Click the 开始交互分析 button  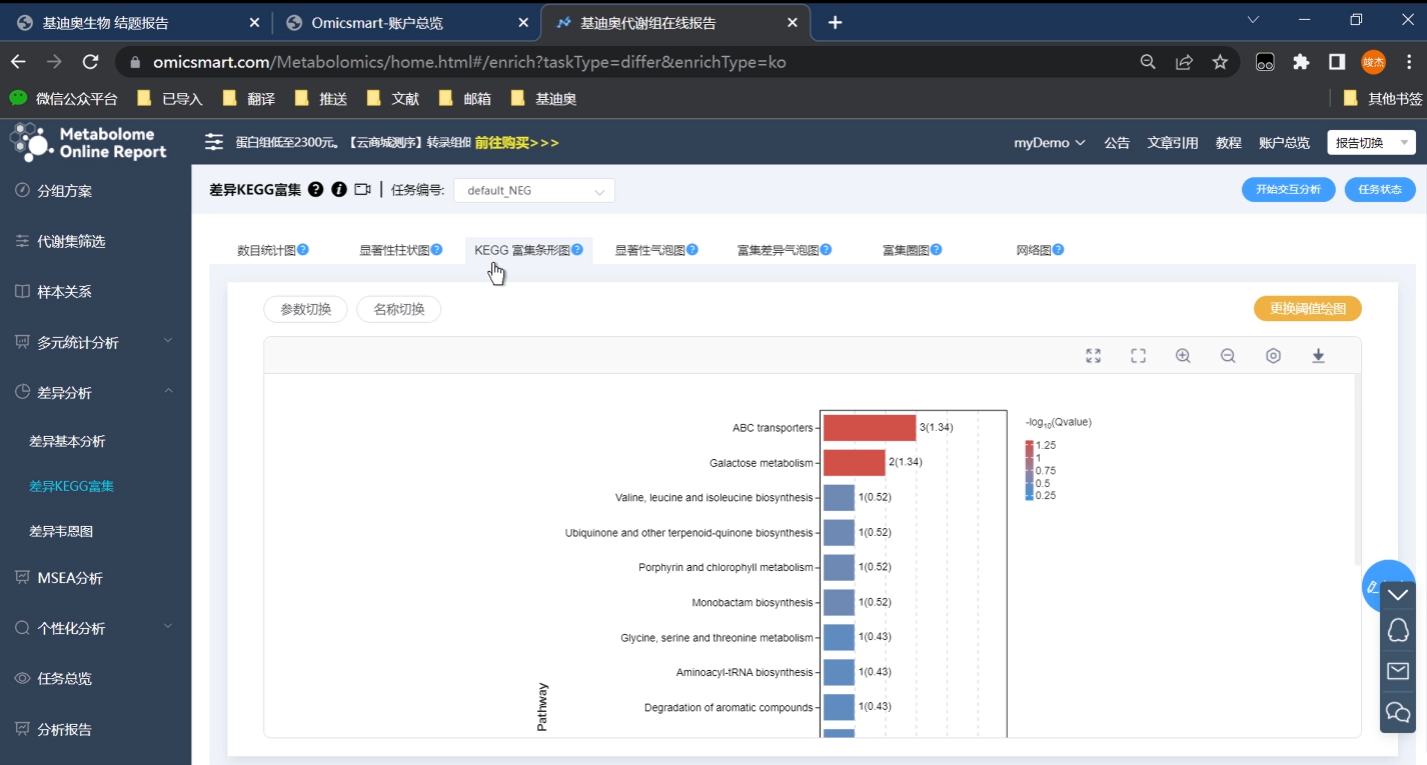click(1288, 189)
